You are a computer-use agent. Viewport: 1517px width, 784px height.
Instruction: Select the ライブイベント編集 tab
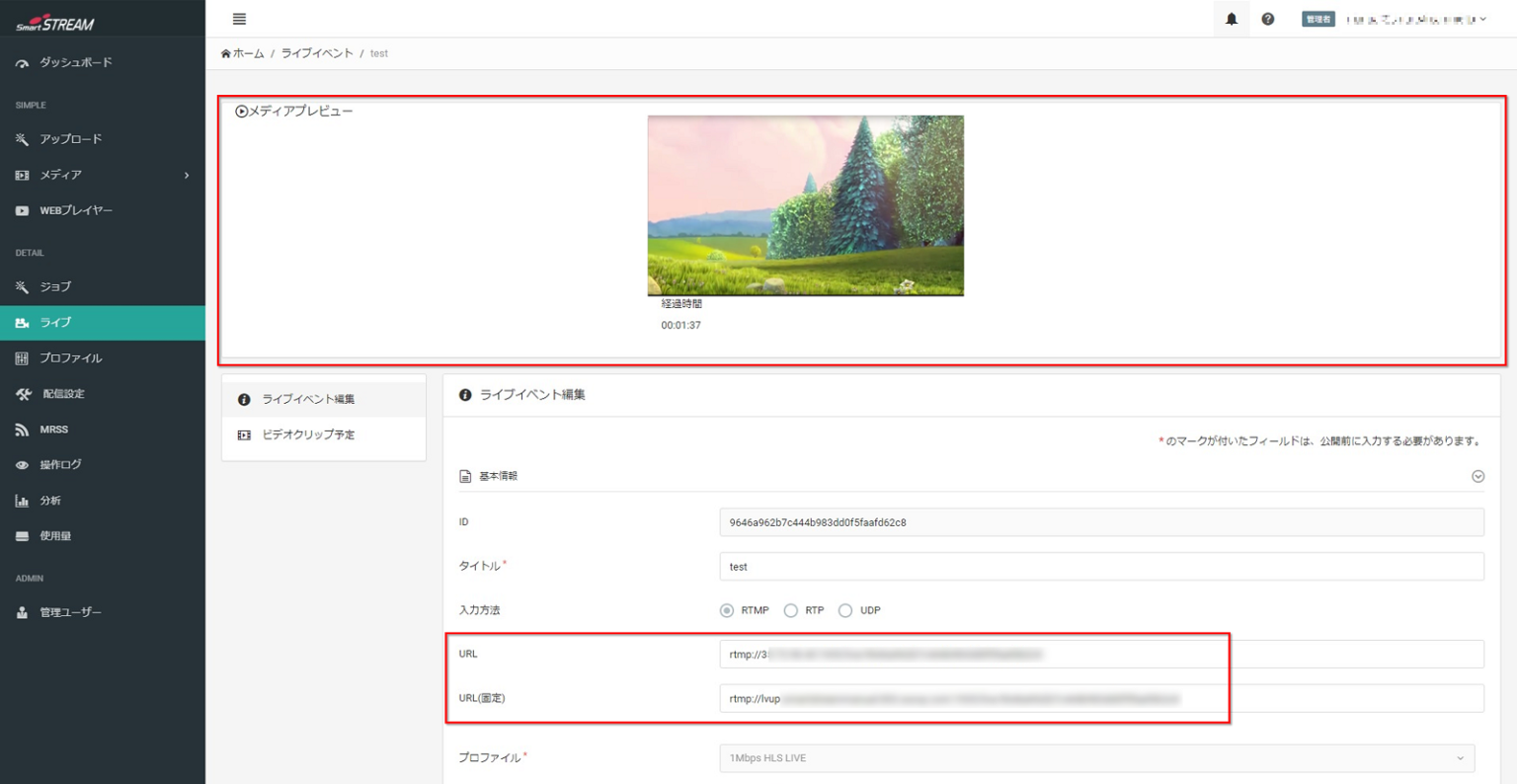tap(308, 399)
